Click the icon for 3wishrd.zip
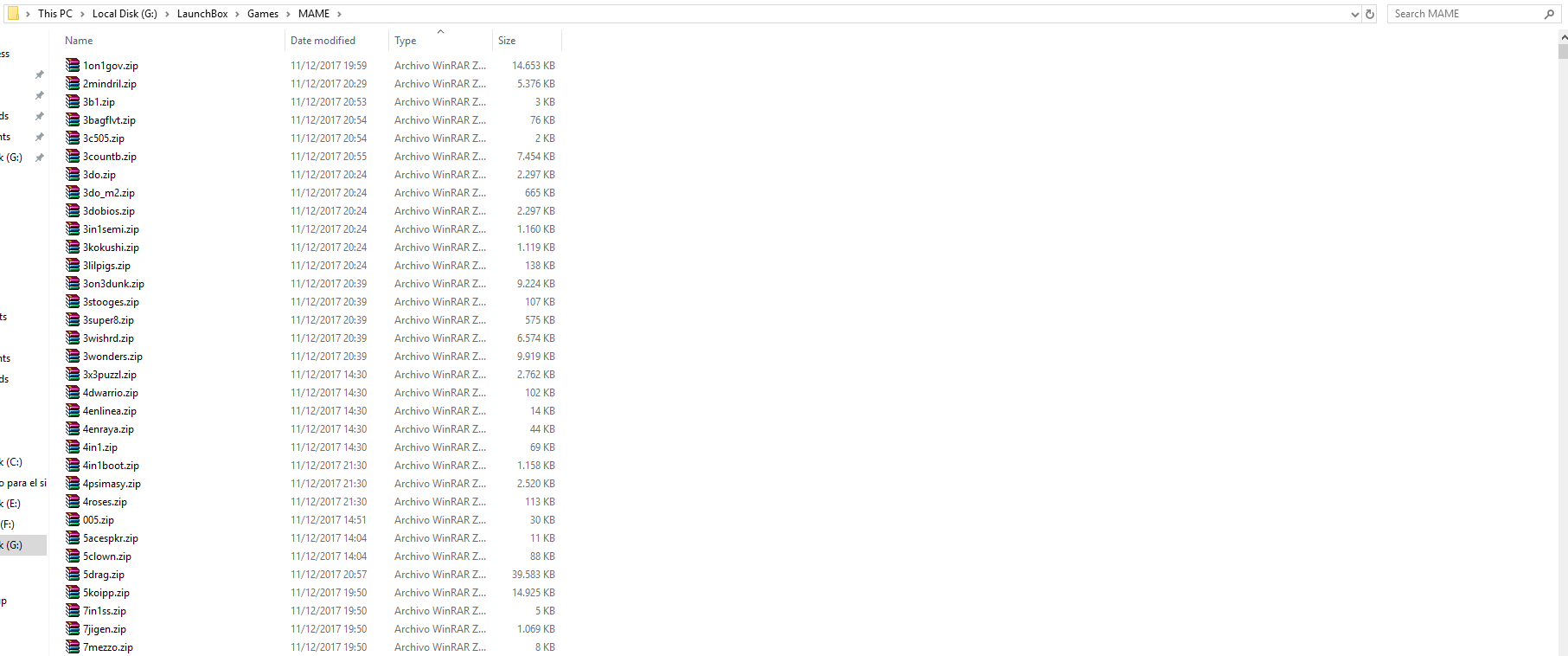Image resolution: width=1568 pixels, height=656 pixels. coord(73,338)
